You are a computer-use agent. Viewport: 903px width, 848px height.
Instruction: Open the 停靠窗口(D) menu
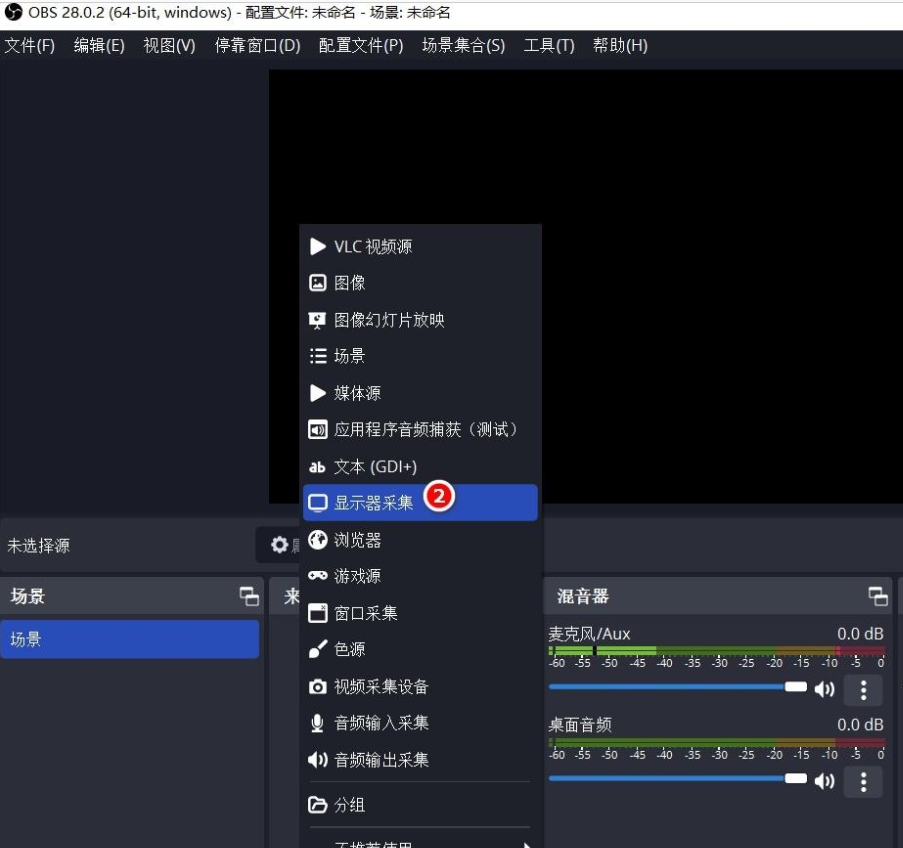(257, 46)
